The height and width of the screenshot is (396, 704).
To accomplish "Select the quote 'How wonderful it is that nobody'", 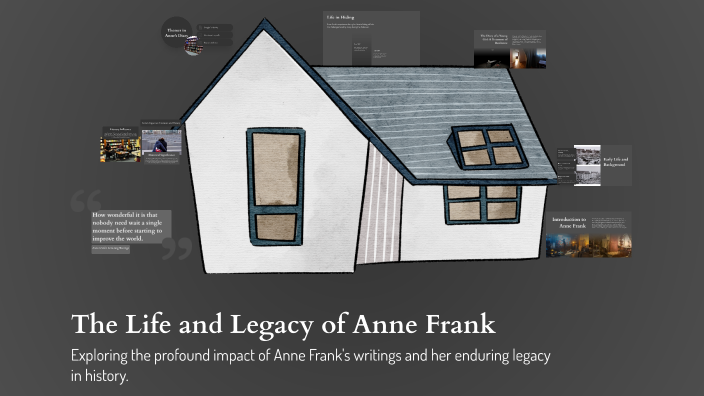I will (131, 227).
